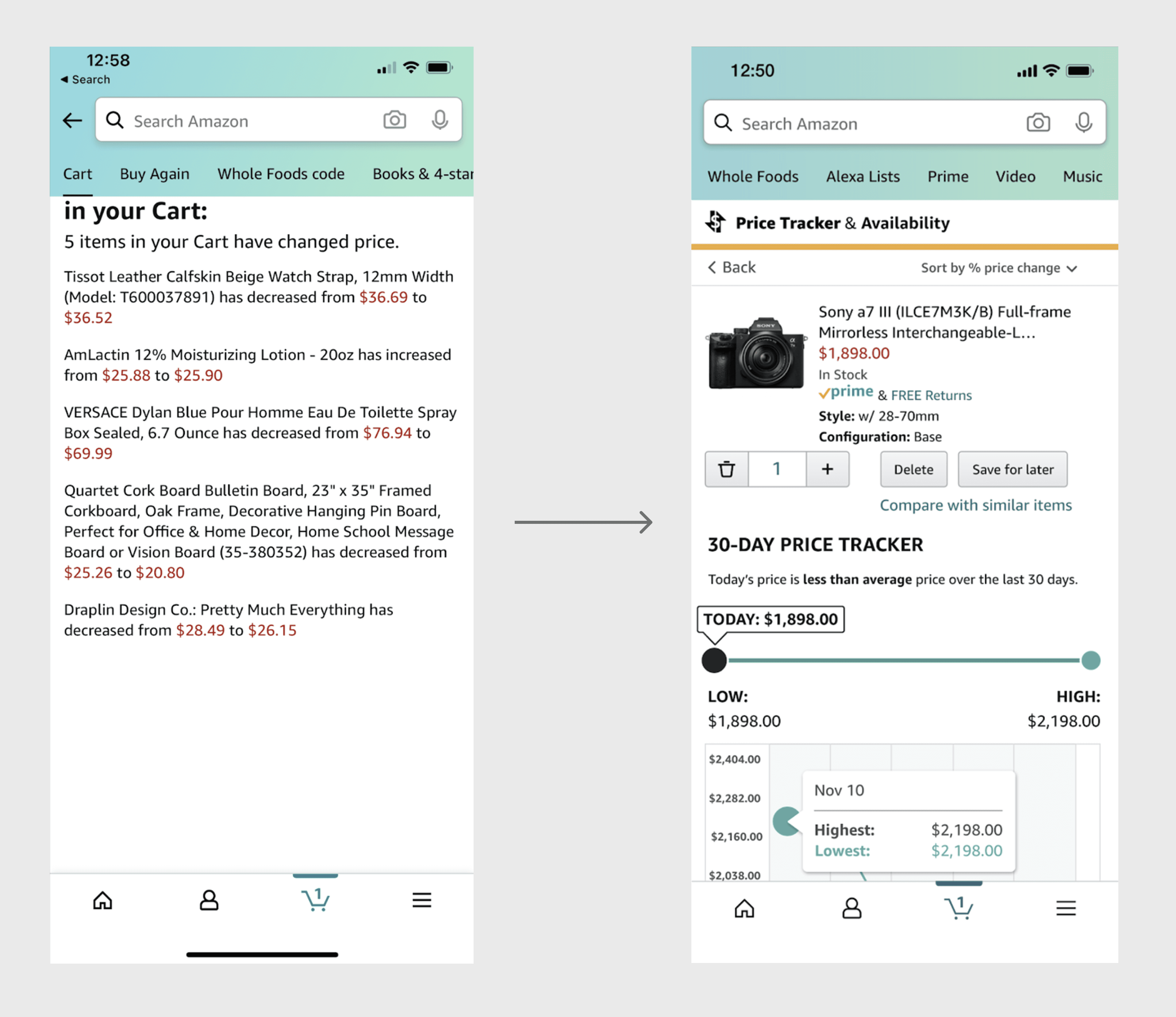Click trash can icon beside quantity
The height and width of the screenshot is (1017, 1176).
tap(726, 470)
